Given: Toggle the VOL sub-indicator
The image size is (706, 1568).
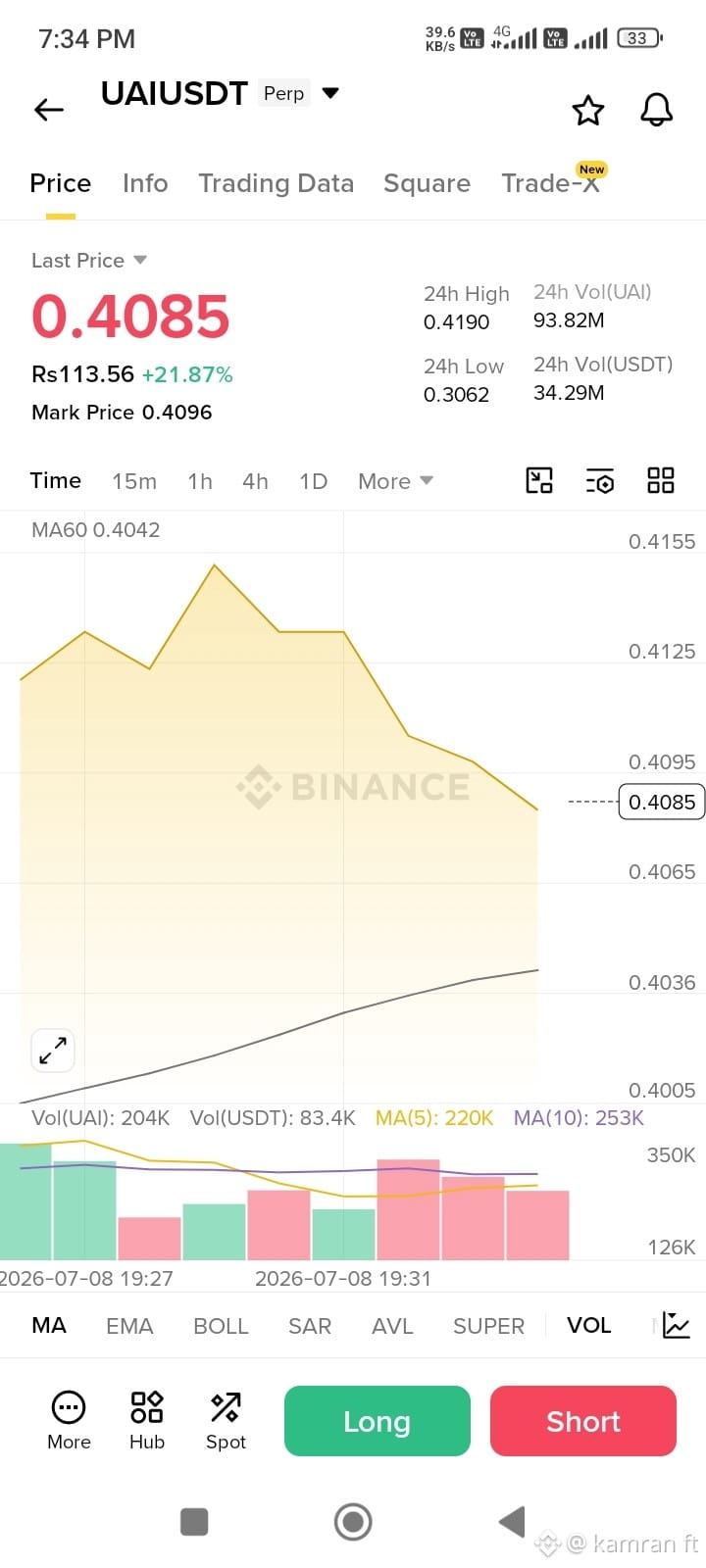Looking at the screenshot, I should click(x=588, y=1325).
